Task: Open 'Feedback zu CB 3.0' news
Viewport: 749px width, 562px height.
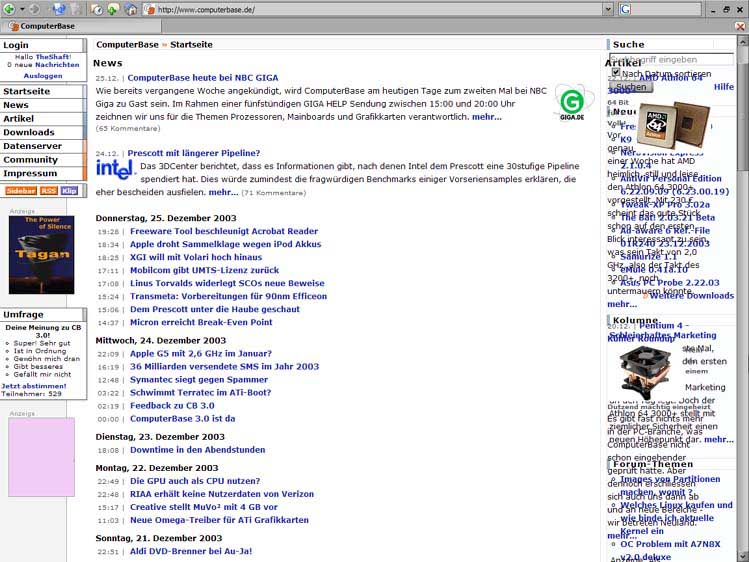Action: 172,406
